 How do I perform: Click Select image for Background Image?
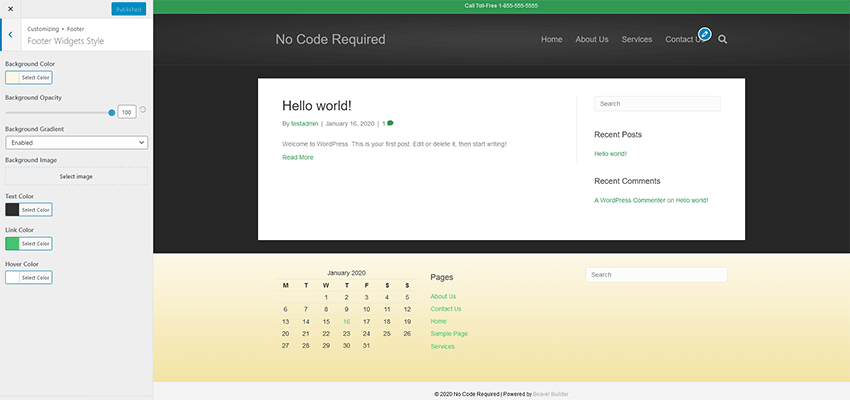pos(76,176)
